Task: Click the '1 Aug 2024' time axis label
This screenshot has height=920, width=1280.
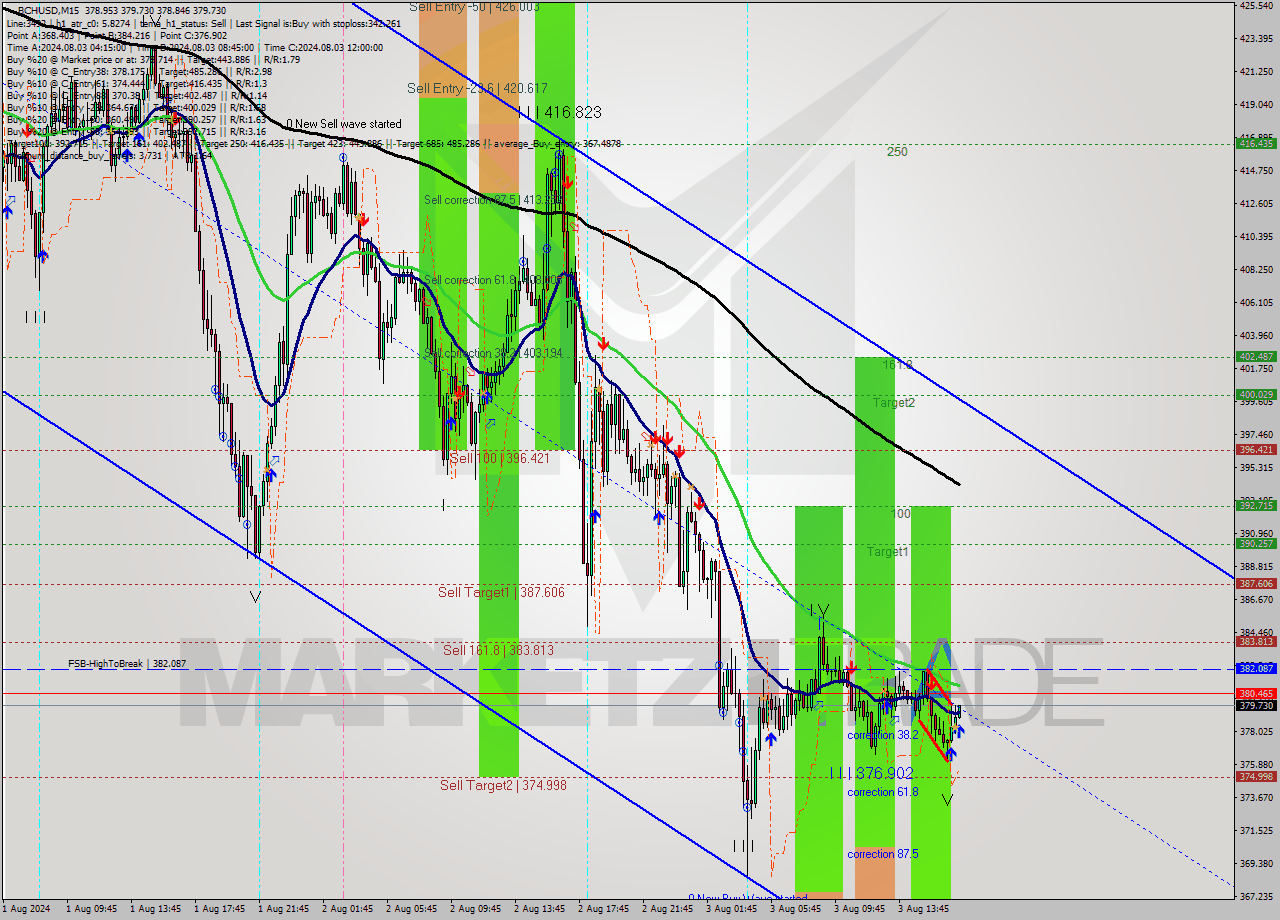Action: [x=27, y=909]
